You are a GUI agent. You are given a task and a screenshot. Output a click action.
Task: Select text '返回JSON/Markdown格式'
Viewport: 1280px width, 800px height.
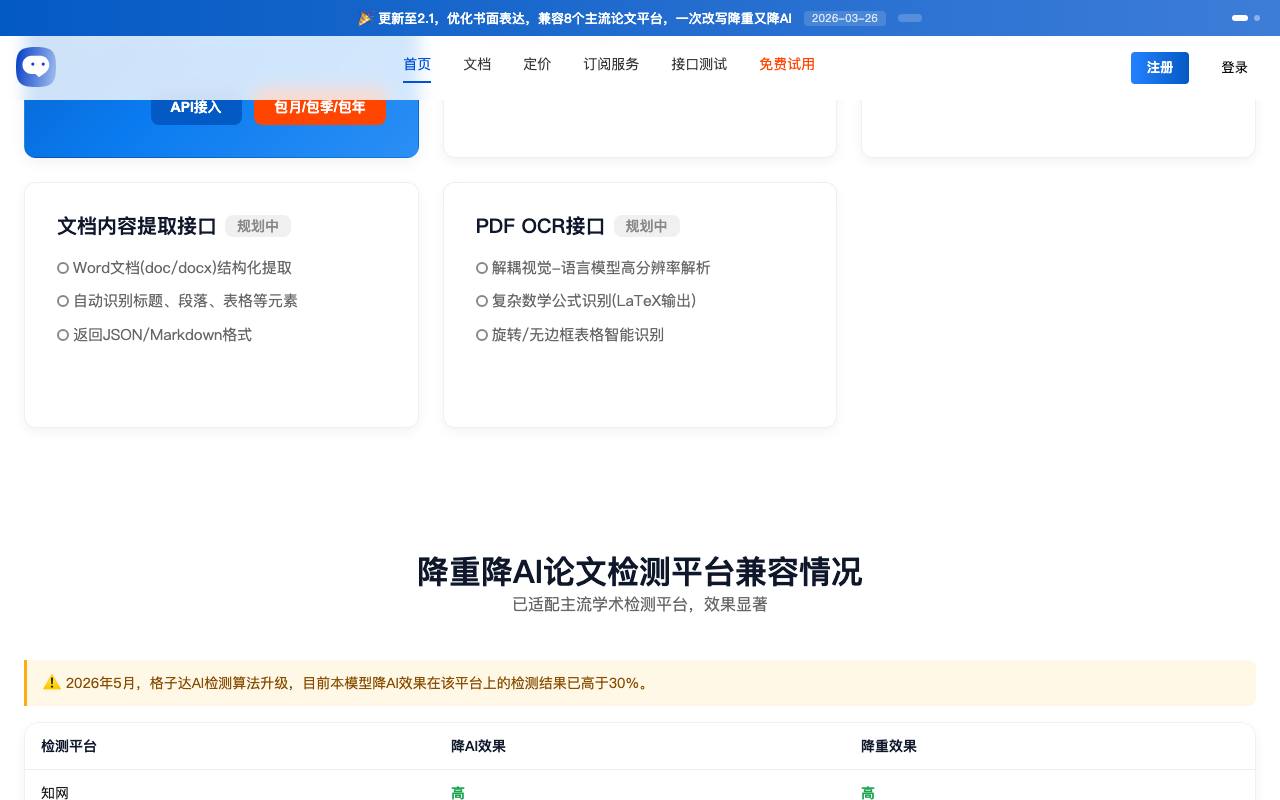pyautogui.click(x=162, y=335)
